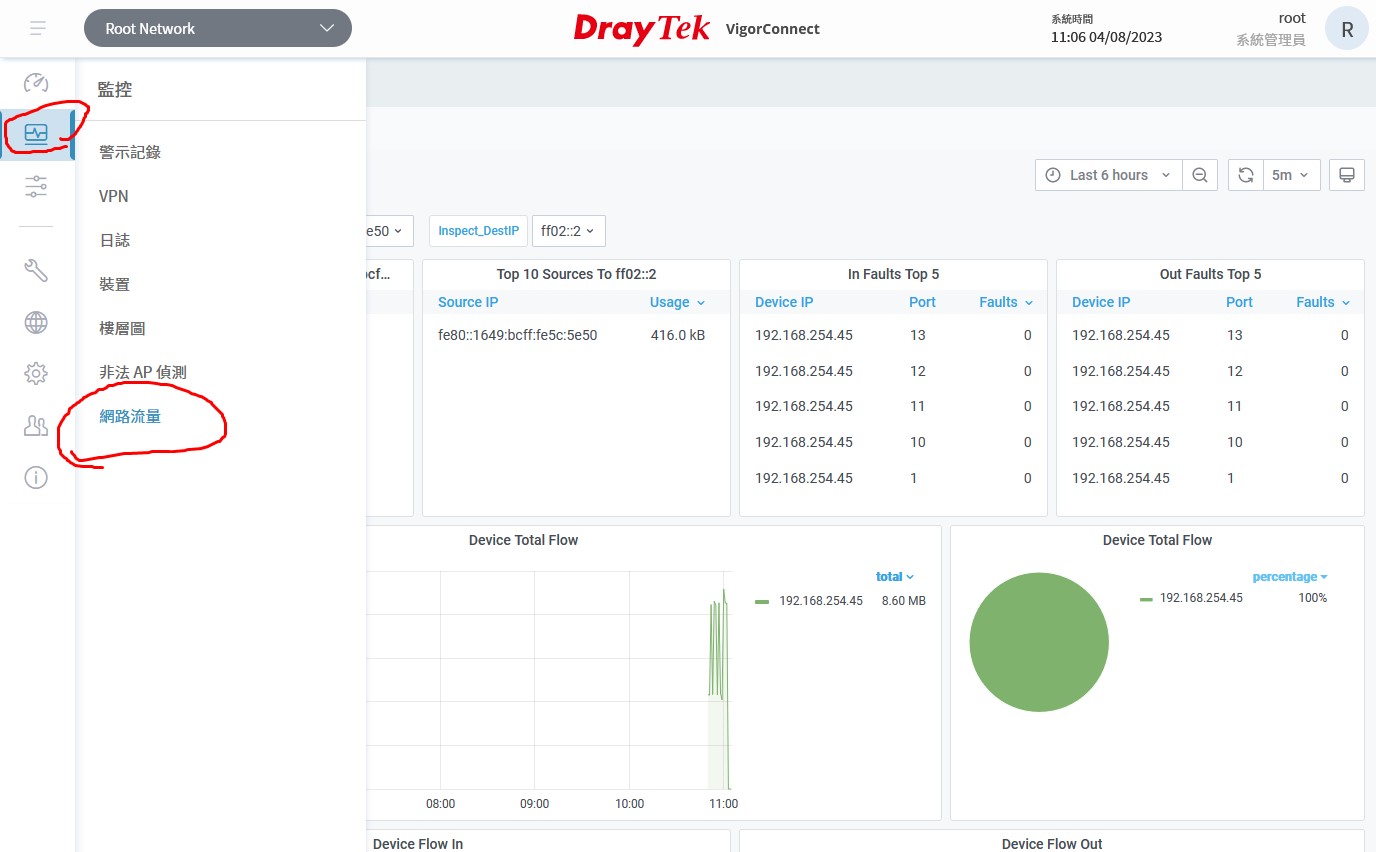
Task: Open the Last 6 hours time picker
Action: pyautogui.click(x=1109, y=175)
